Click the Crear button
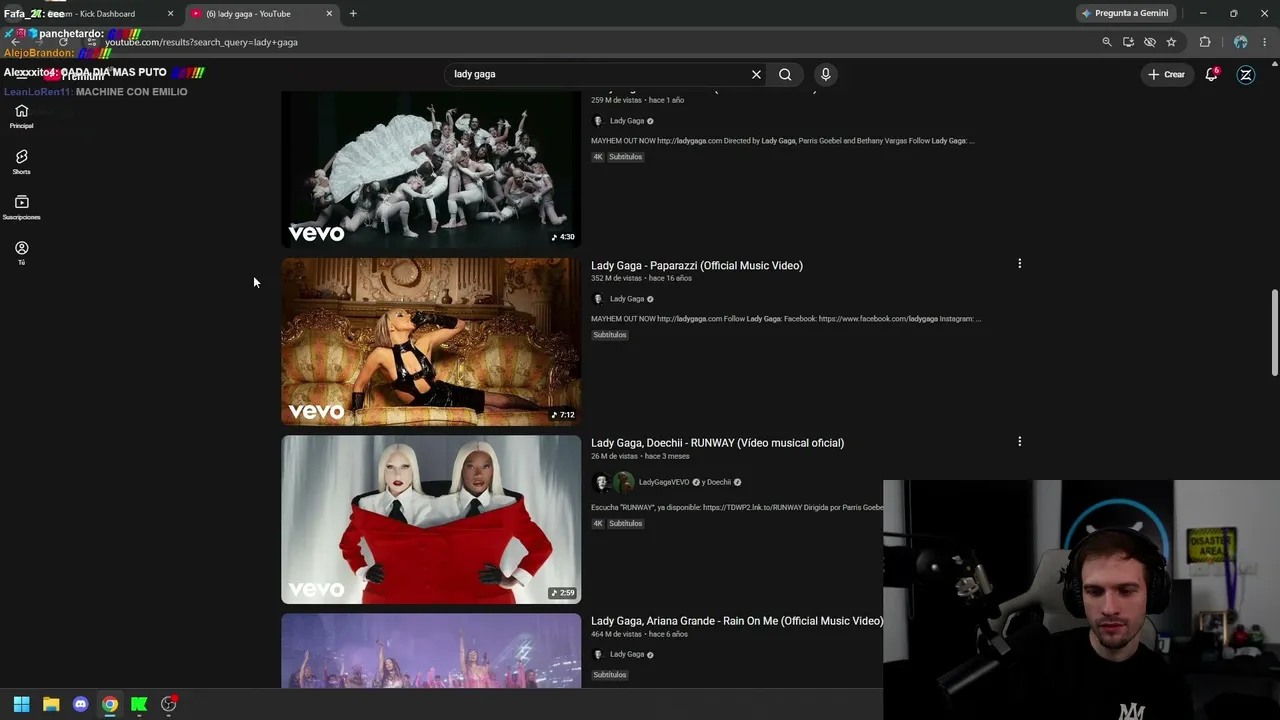Viewport: 1280px width, 720px height. point(1166,74)
